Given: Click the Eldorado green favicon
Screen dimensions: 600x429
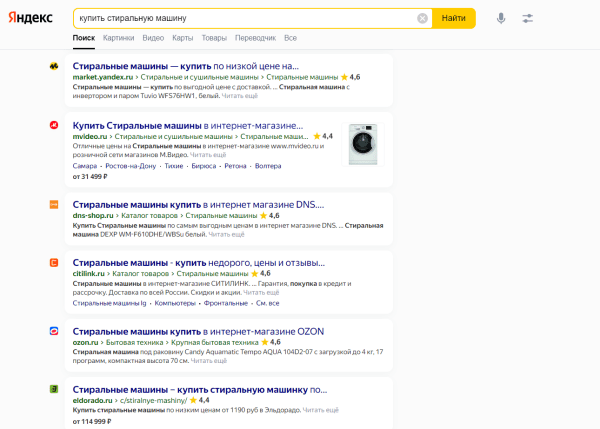Looking at the screenshot, I should (x=54, y=389).
